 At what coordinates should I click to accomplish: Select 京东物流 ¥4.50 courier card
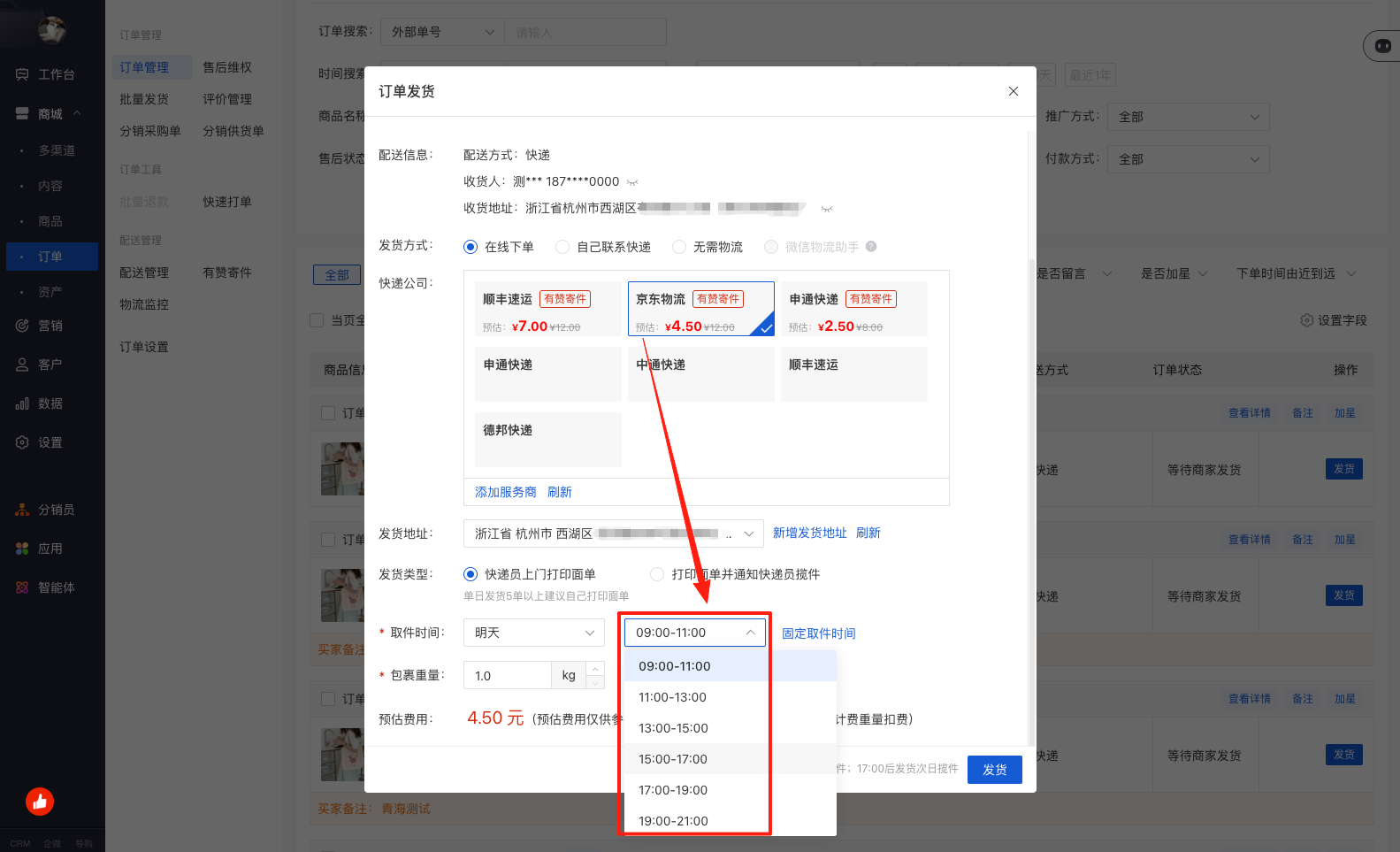[701, 309]
